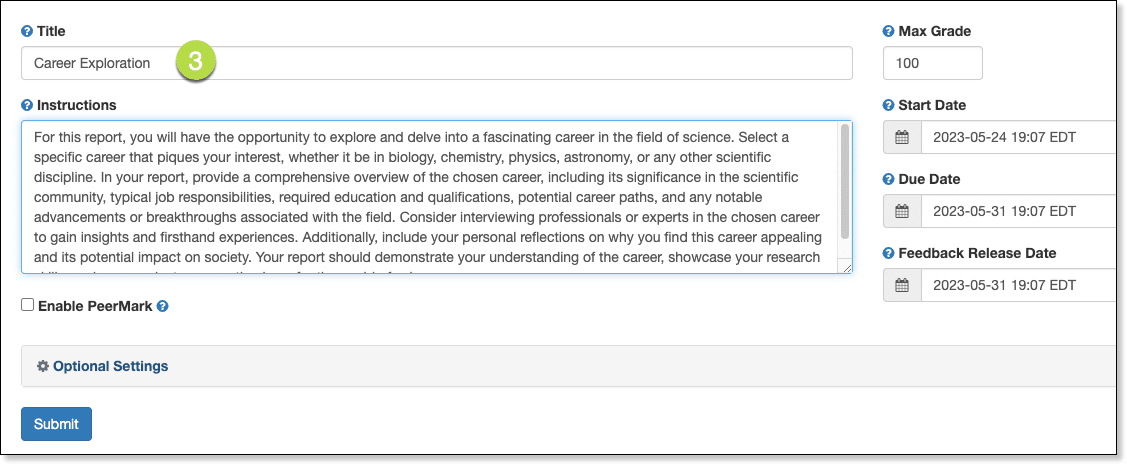Open the Due Date calendar picker
Screen dimensions: 1127x465
click(x=902, y=211)
